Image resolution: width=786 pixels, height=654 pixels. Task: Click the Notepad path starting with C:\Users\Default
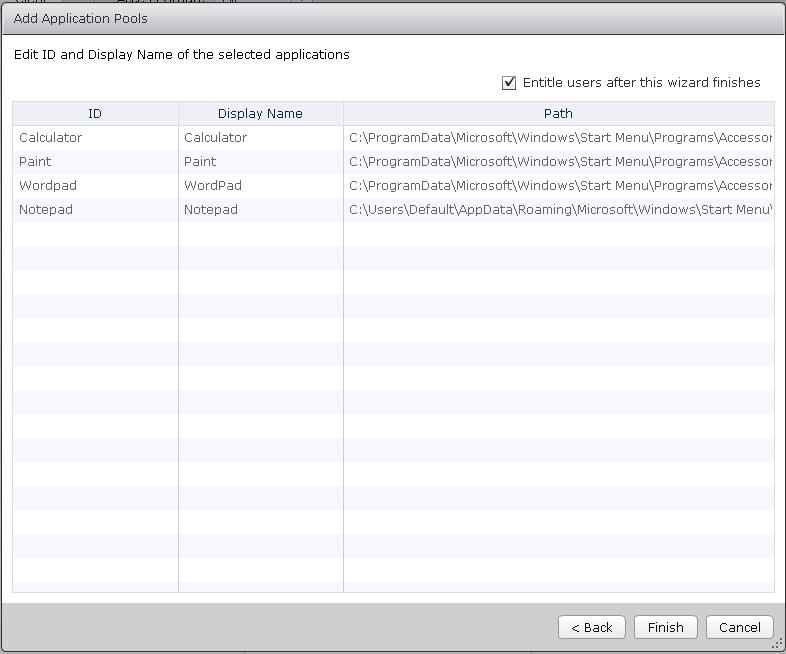coord(560,210)
